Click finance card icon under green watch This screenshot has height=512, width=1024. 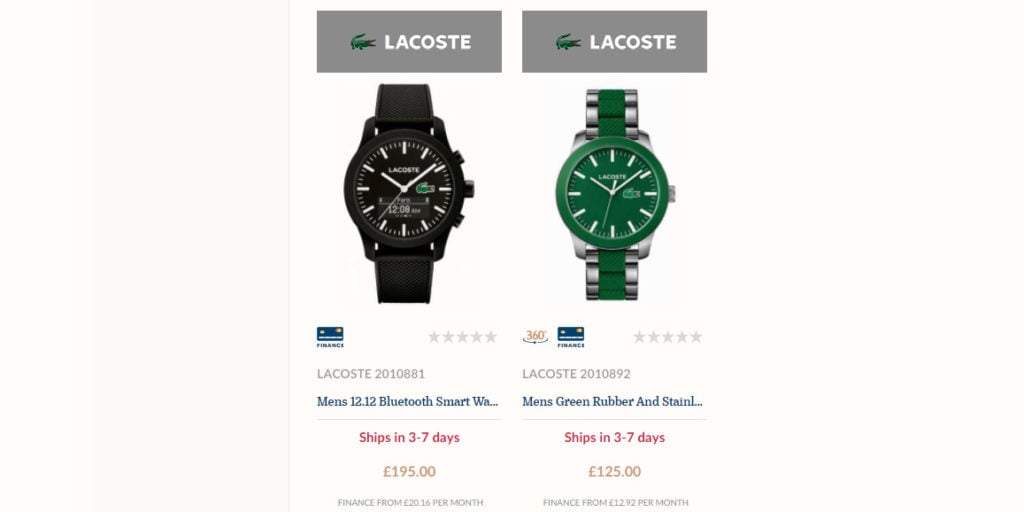point(571,337)
